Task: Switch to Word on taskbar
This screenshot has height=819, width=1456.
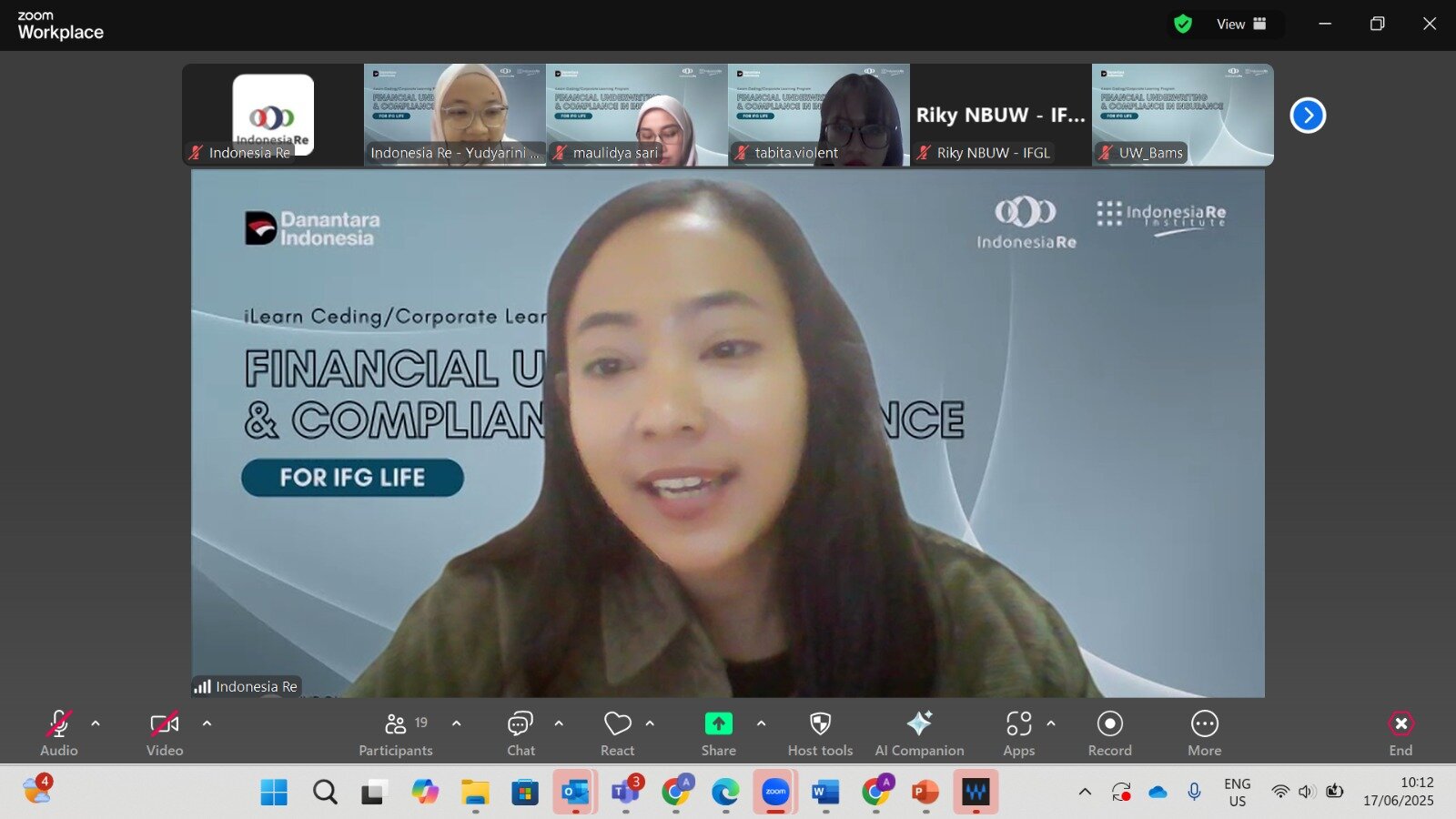Action: (825, 792)
